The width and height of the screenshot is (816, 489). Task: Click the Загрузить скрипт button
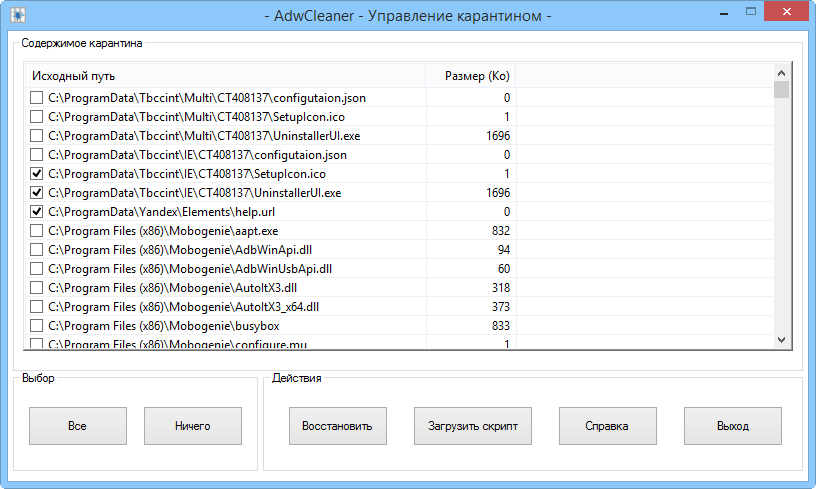pyautogui.click(x=473, y=426)
